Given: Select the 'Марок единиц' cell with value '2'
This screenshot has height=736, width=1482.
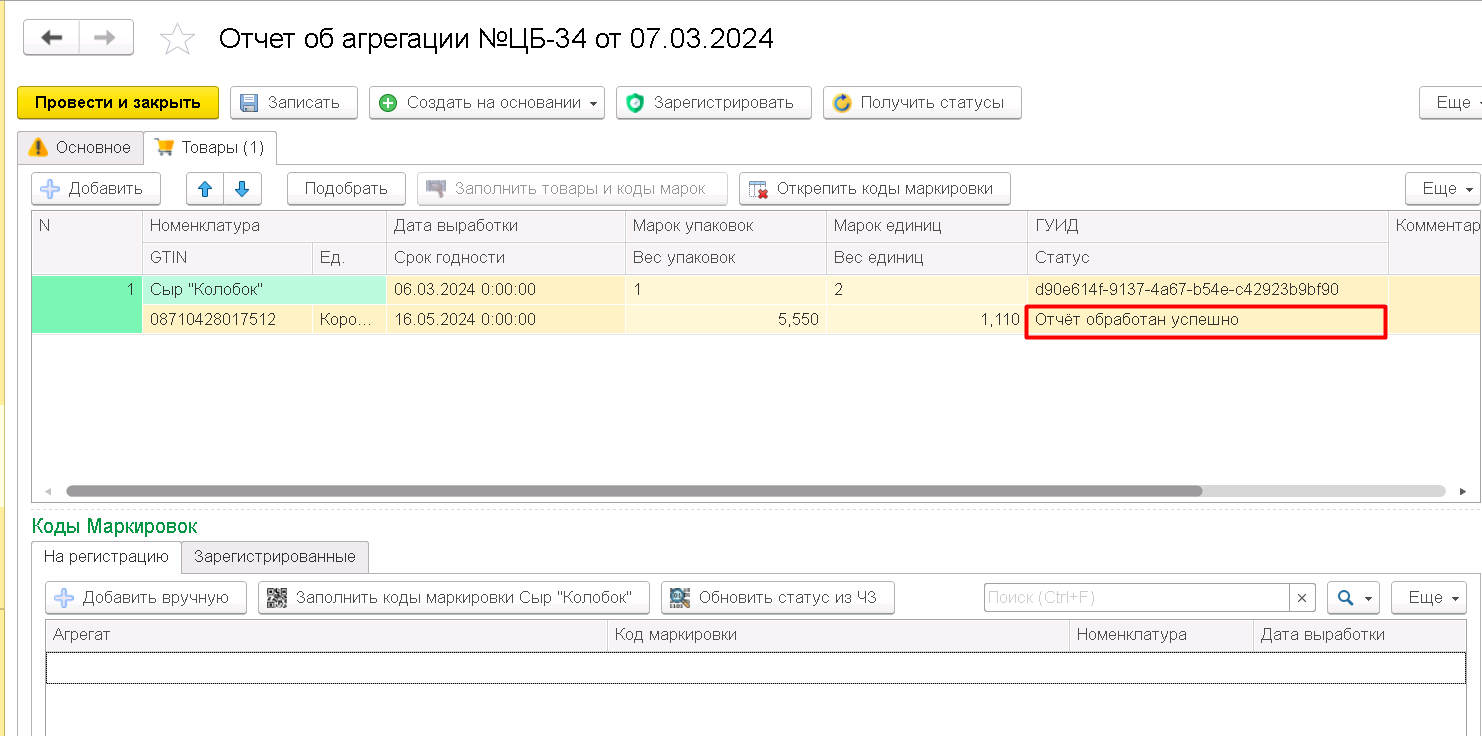Looking at the screenshot, I should (x=927, y=289).
